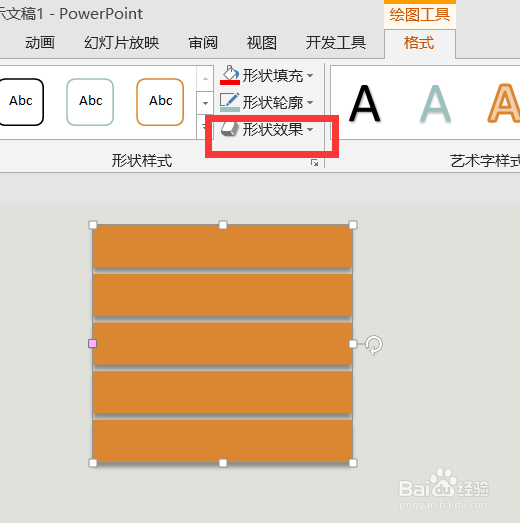Click the Shape Effects icon

point(230,129)
